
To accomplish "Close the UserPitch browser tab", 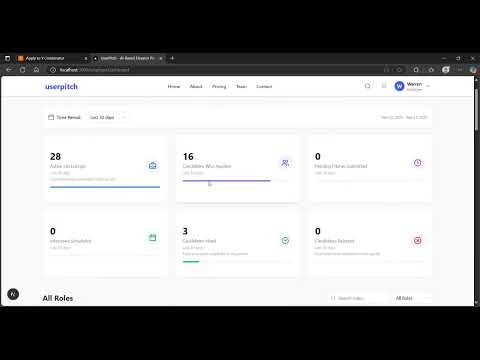I will point(161,58).
